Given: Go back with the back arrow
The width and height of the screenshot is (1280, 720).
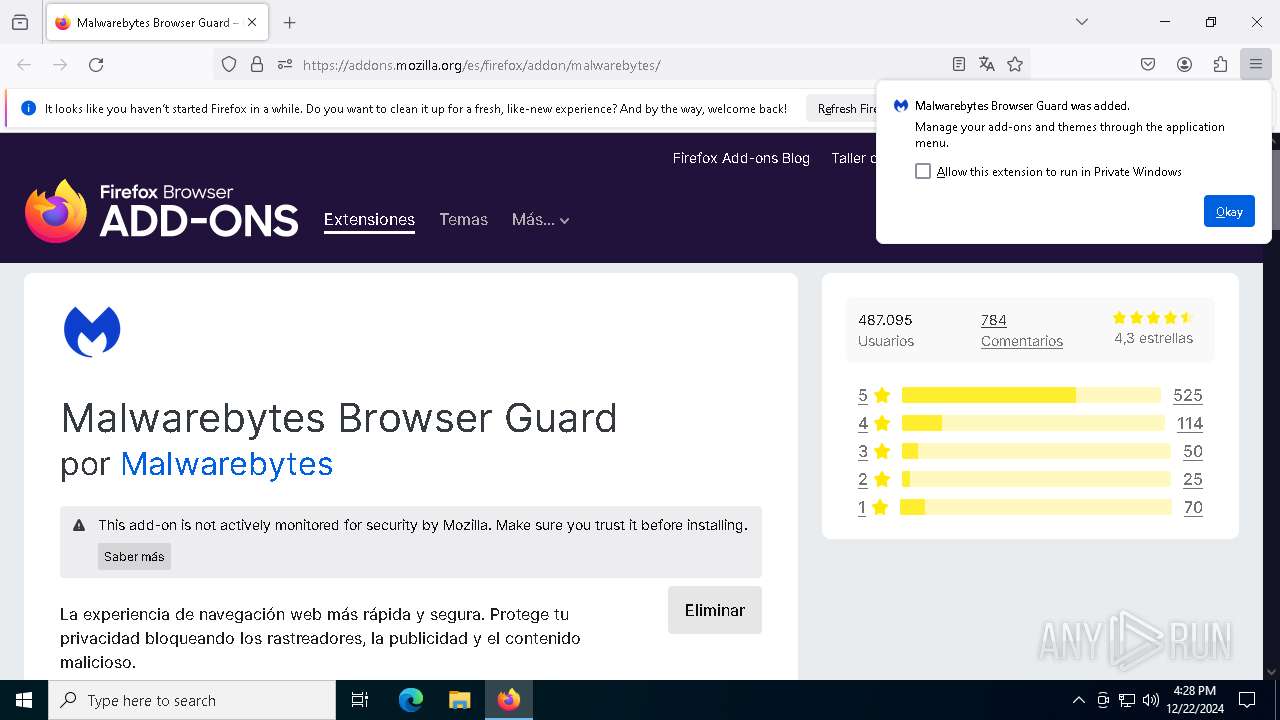Looking at the screenshot, I should (24, 64).
